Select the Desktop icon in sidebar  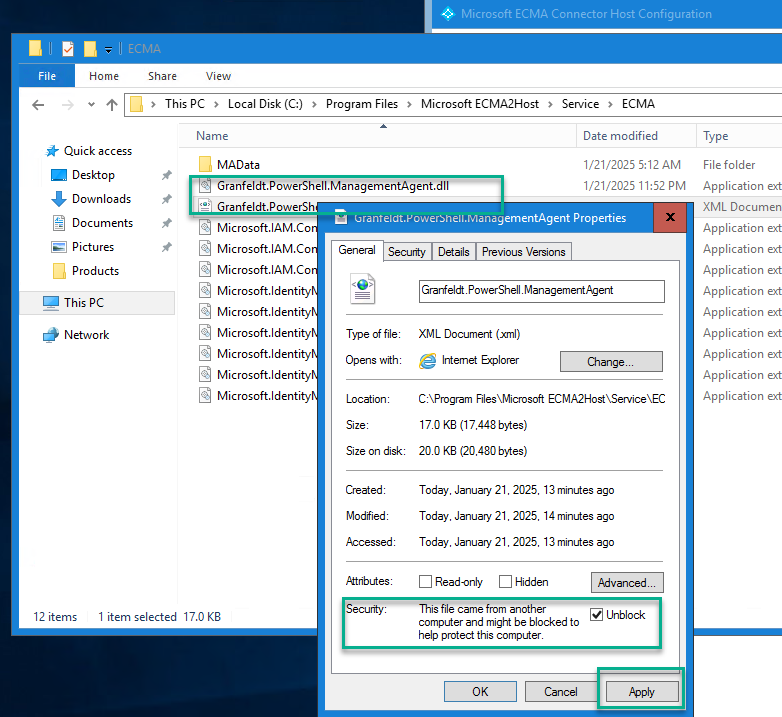pos(59,175)
